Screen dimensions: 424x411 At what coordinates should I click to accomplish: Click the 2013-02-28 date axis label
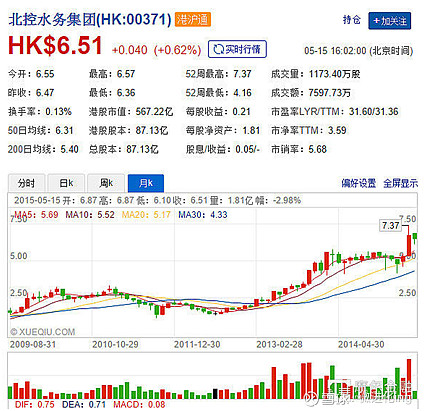[x=279, y=344]
